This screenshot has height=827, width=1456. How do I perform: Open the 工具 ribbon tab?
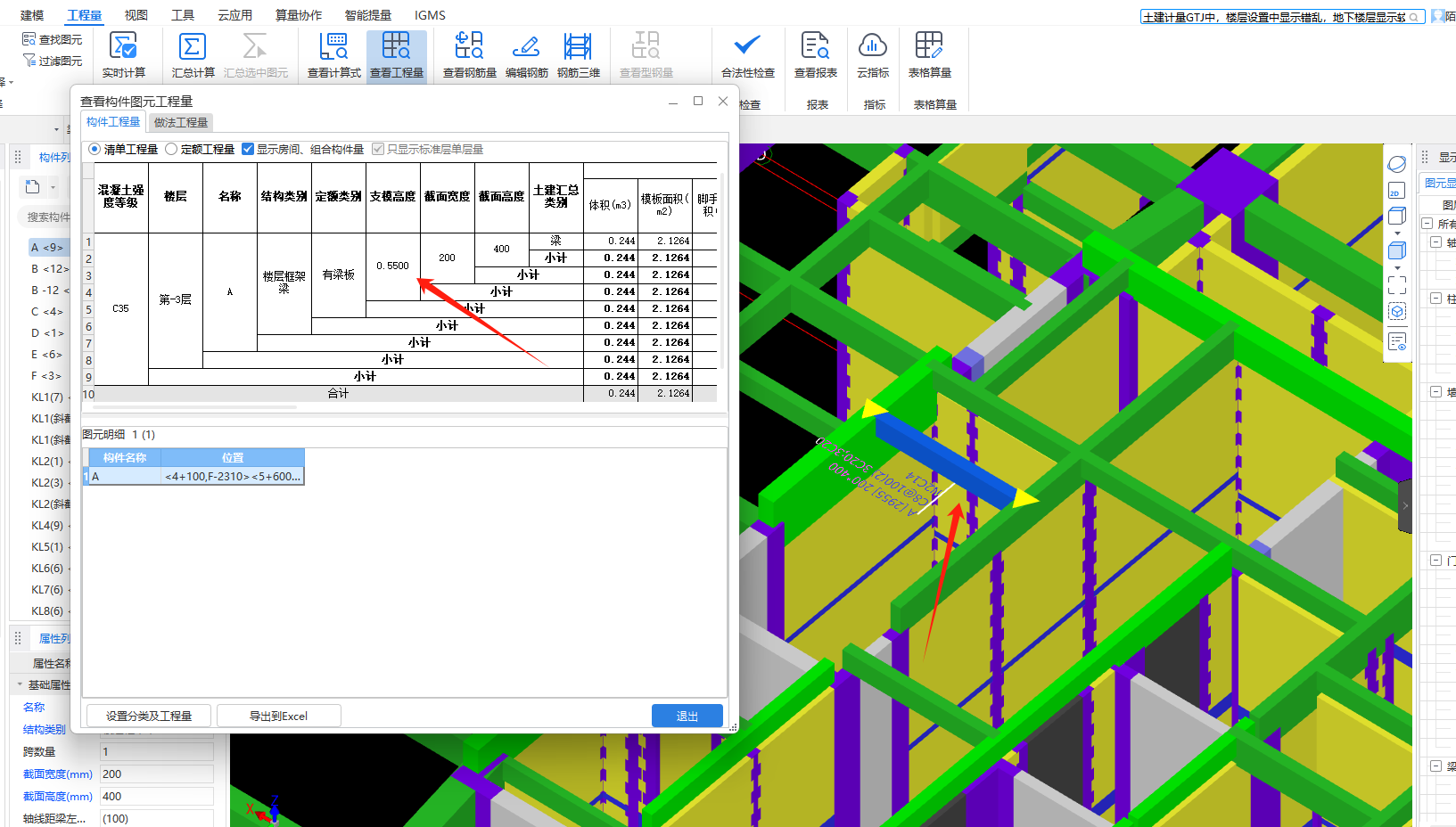tap(183, 15)
